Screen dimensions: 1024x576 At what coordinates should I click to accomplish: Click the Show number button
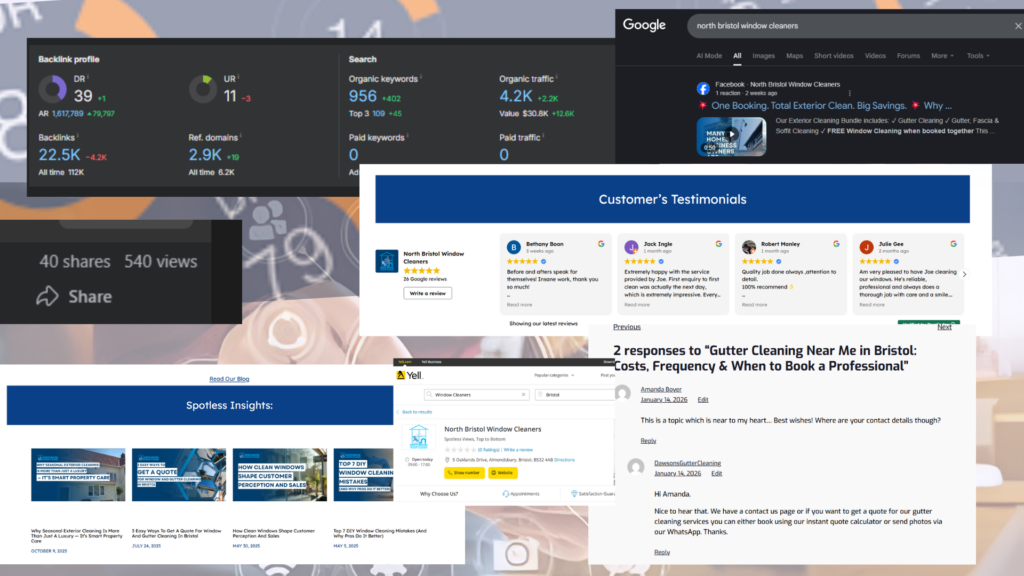click(465, 472)
